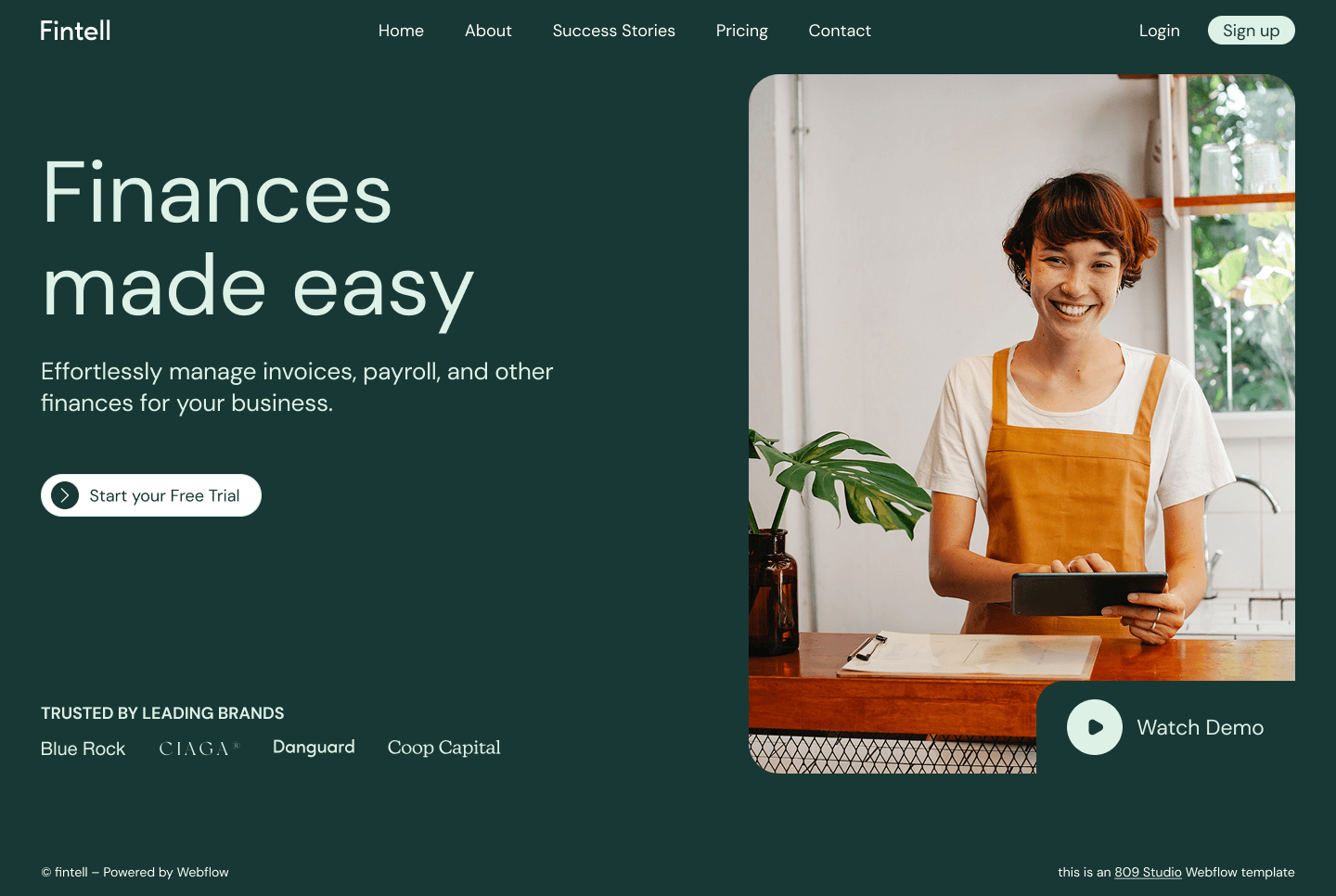Select the Pricing nav link

click(742, 31)
